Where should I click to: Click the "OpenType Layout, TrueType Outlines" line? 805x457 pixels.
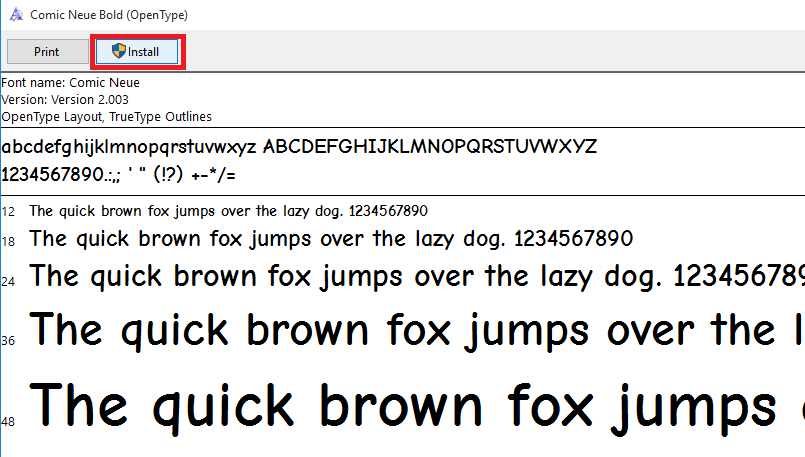(106, 117)
